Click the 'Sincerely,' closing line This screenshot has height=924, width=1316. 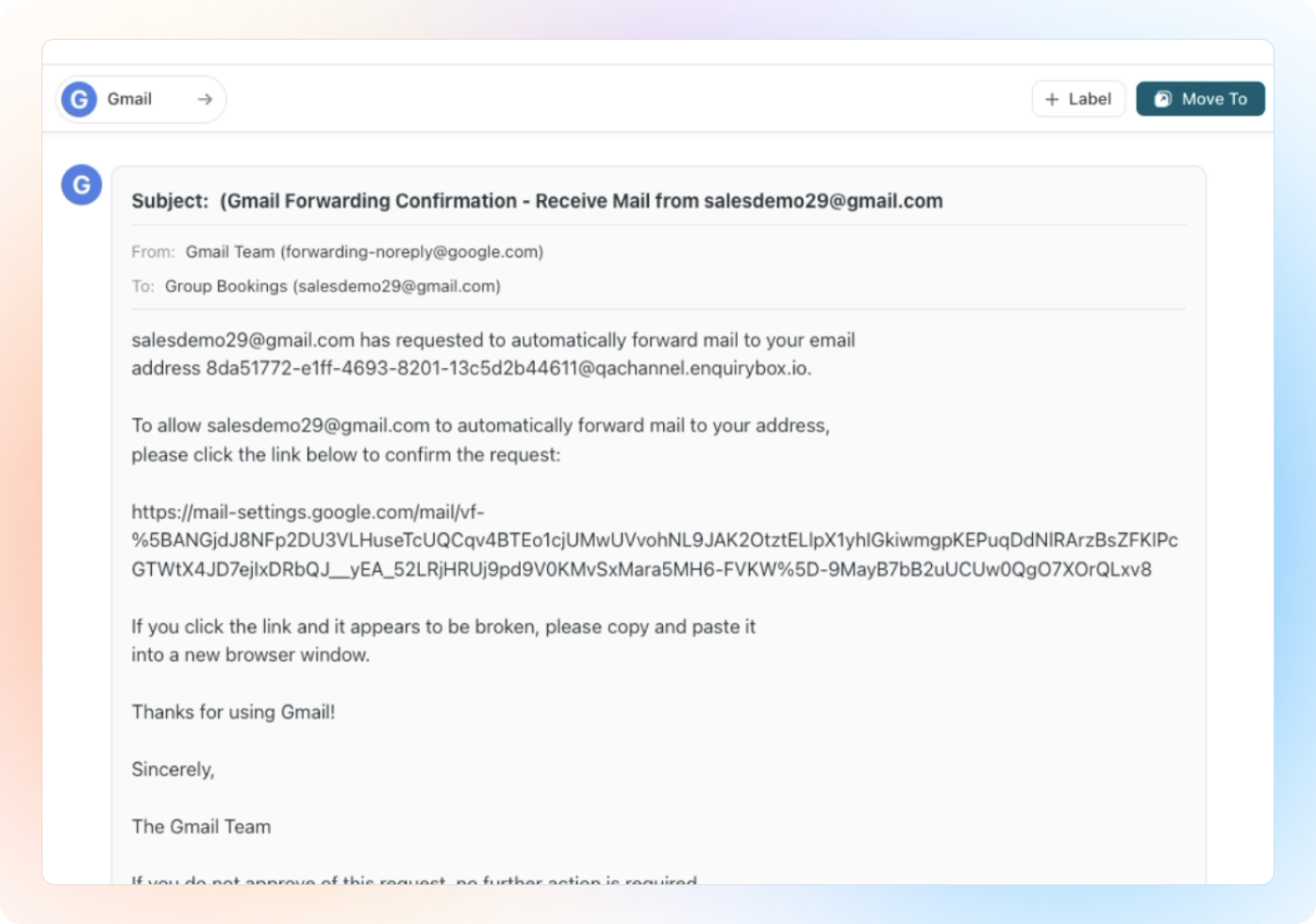[x=173, y=769]
